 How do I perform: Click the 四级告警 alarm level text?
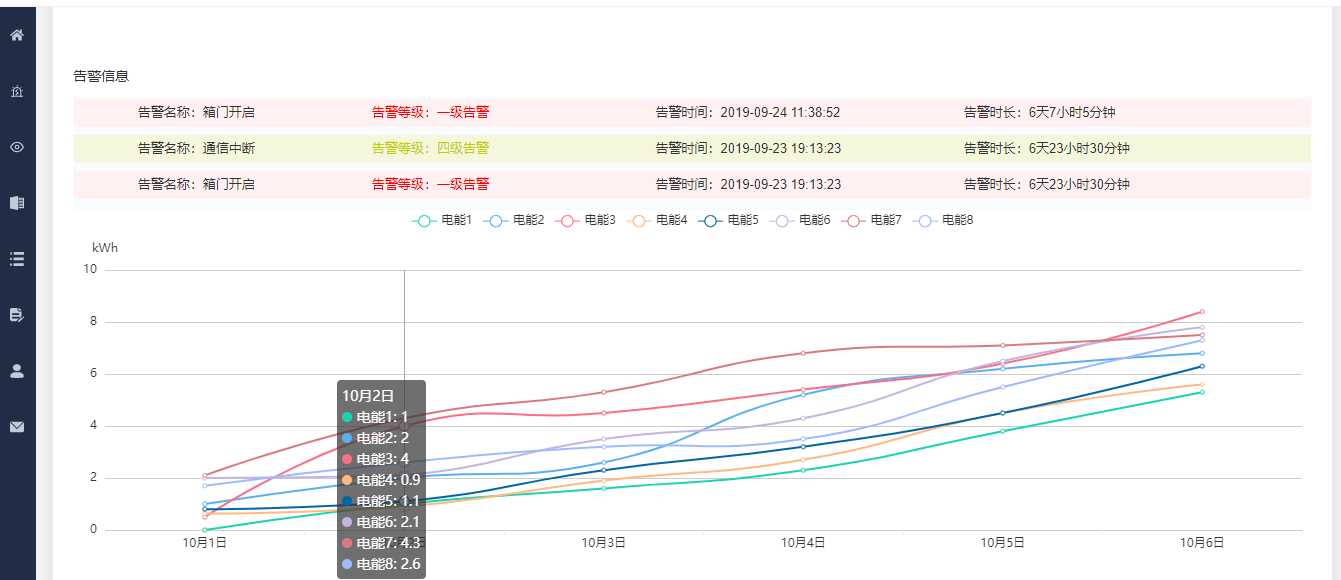pyautogui.click(x=463, y=149)
